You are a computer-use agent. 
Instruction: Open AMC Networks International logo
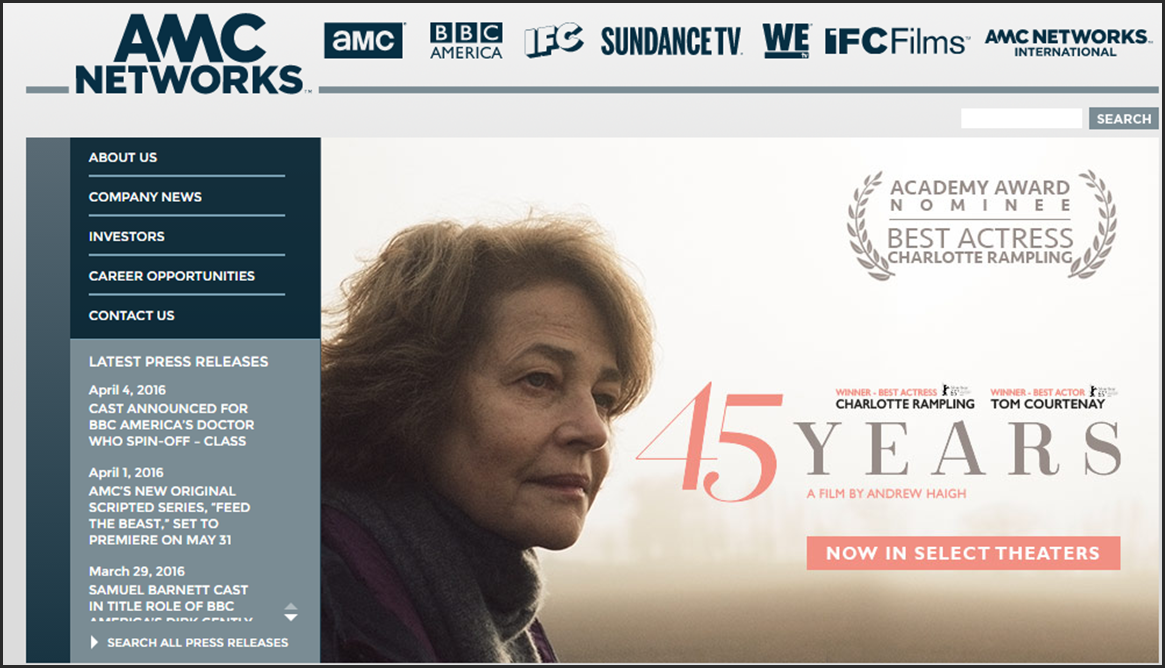pyautogui.click(x=1066, y=42)
